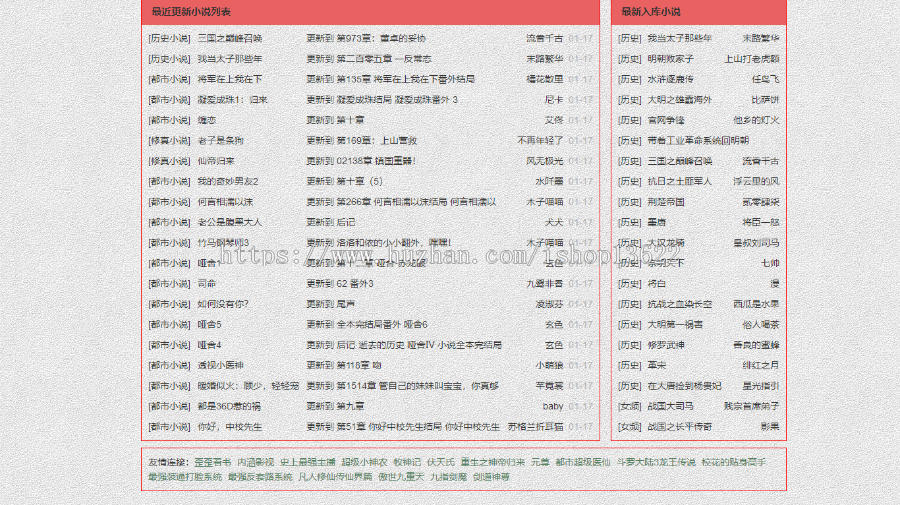900x505 pixels.
Task: Open chapter 62 番外3
Action: pyautogui.click(x=355, y=283)
